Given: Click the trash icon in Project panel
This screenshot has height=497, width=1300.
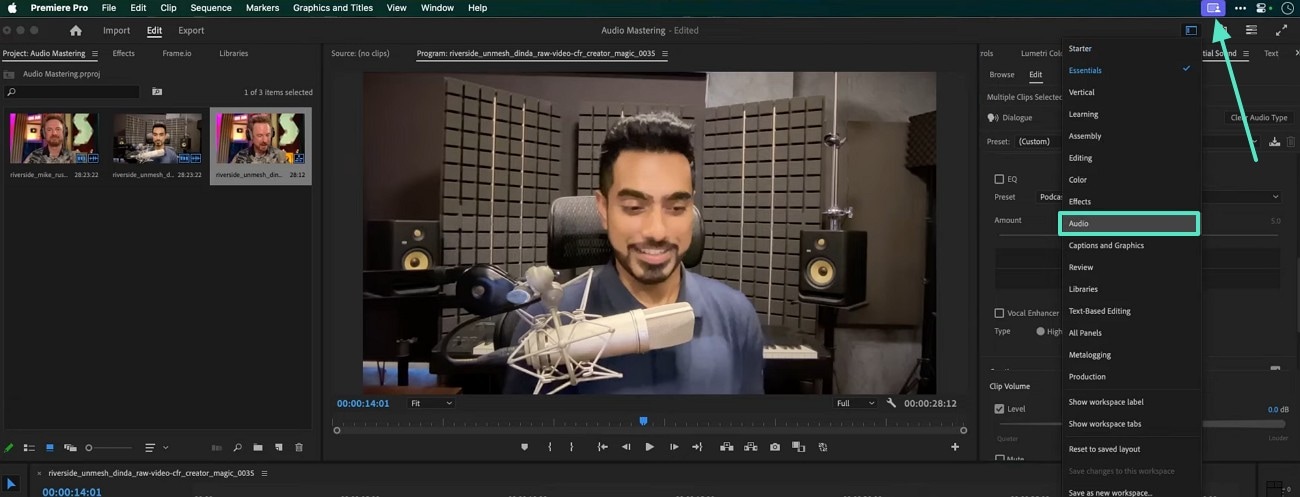Looking at the screenshot, I should (x=298, y=447).
